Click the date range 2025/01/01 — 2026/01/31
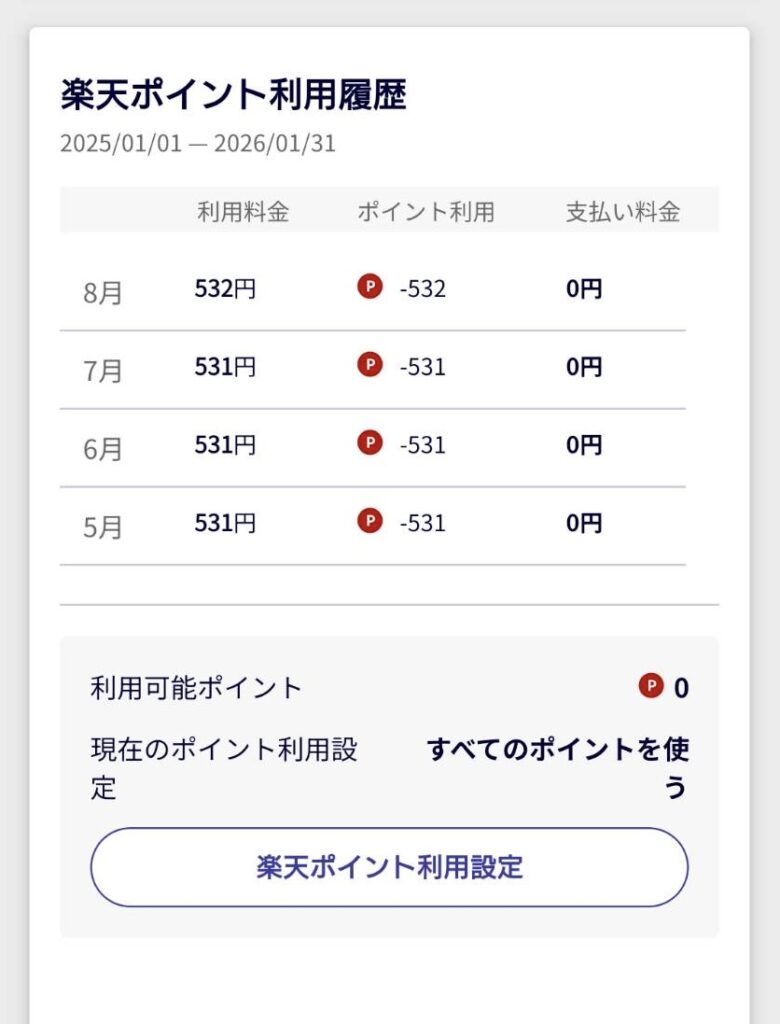Screen dimensions: 780x1024 (x=198, y=144)
